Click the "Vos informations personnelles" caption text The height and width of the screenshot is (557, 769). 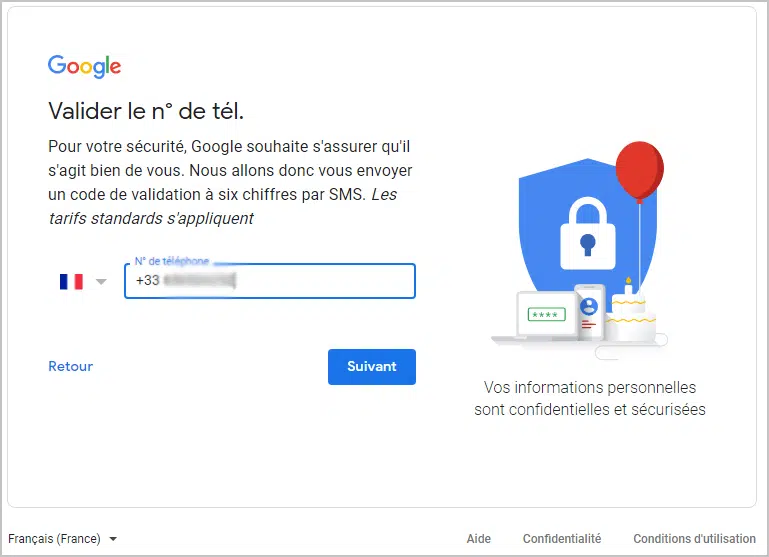tap(590, 387)
